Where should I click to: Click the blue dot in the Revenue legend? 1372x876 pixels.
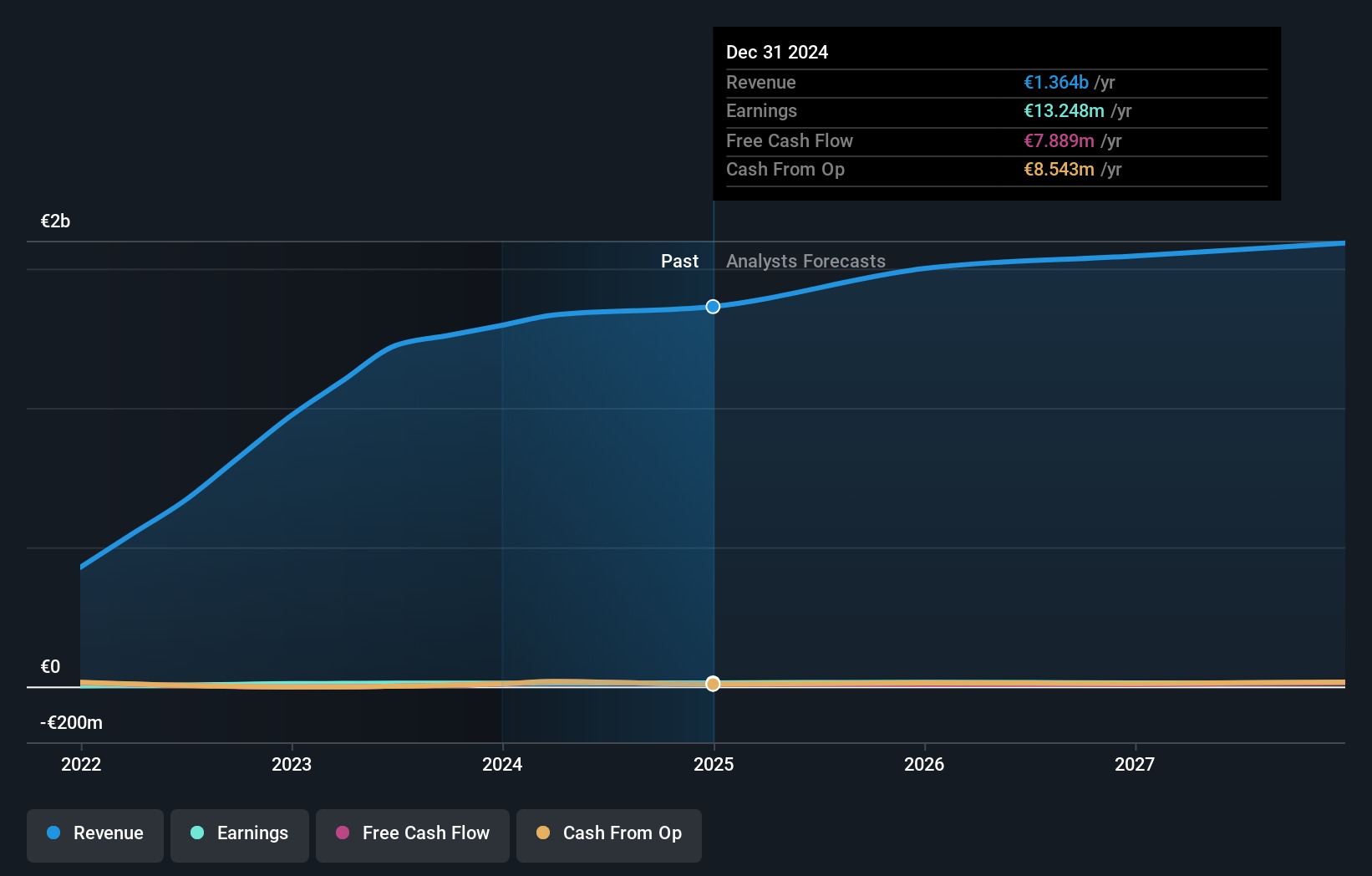(x=53, y=833)
